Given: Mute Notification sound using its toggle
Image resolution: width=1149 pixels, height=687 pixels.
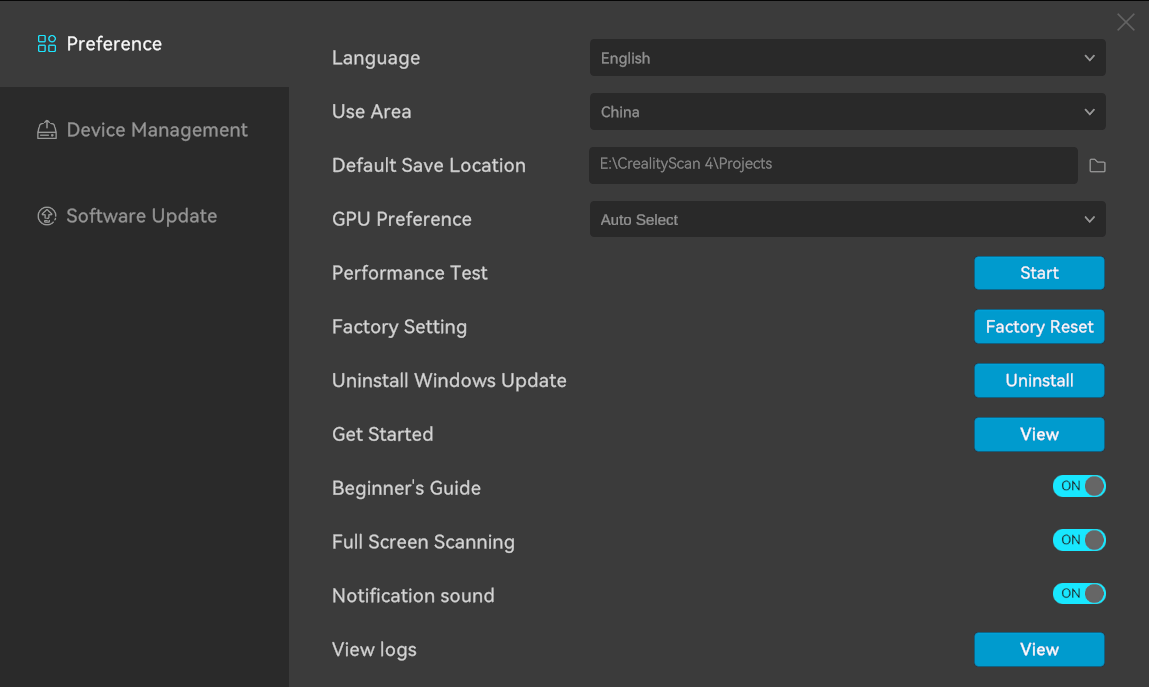Looking at the screenshot, I should pyautogui.click(x=1078, y=594).
